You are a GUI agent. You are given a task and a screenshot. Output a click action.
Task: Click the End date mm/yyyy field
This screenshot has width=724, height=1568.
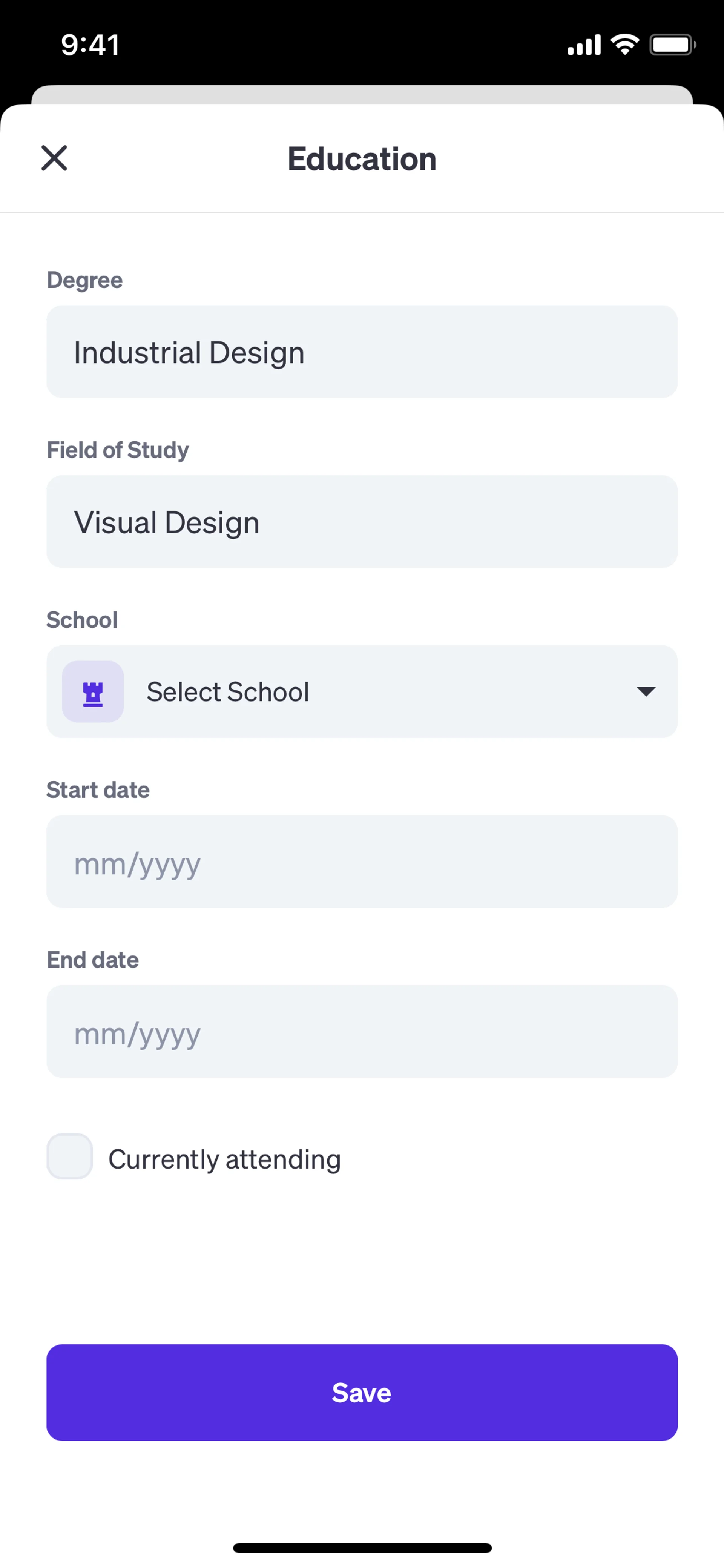(x=361, y=1032)
